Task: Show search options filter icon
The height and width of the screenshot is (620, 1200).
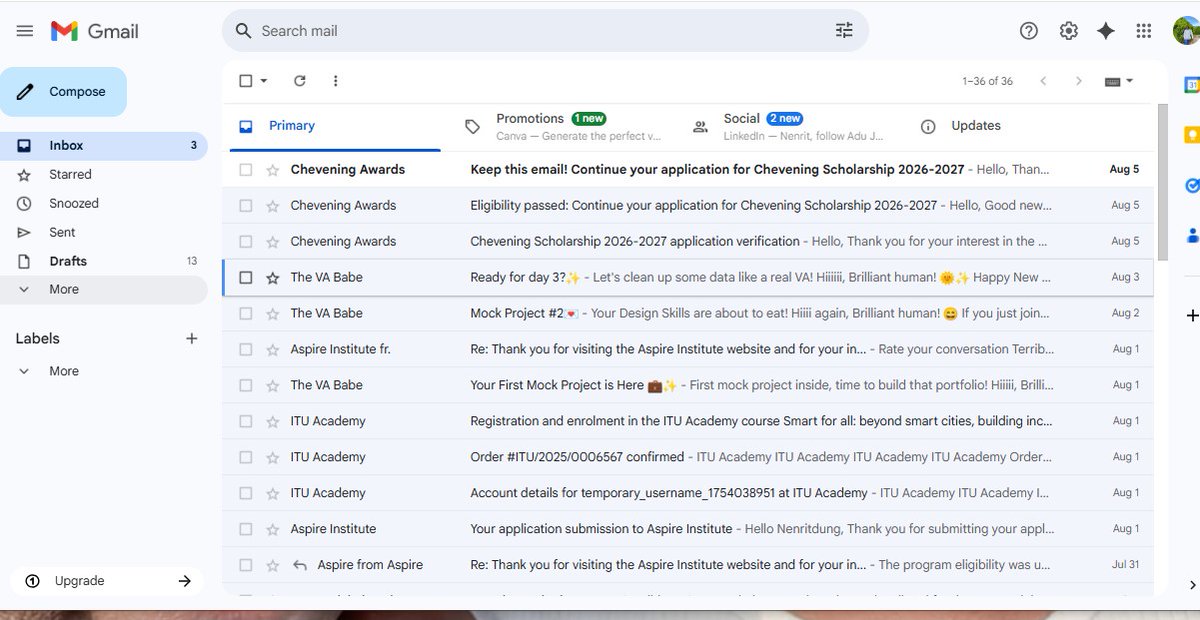Action: (845, 31)
